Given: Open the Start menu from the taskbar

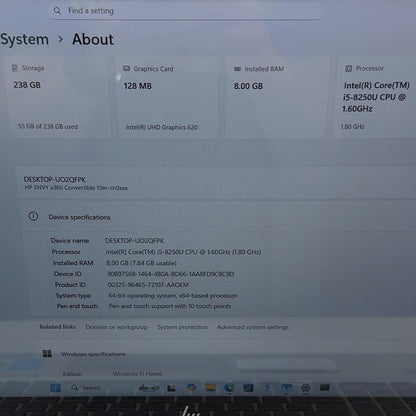Looking at the screenshot, I should (x=55, y=388).
